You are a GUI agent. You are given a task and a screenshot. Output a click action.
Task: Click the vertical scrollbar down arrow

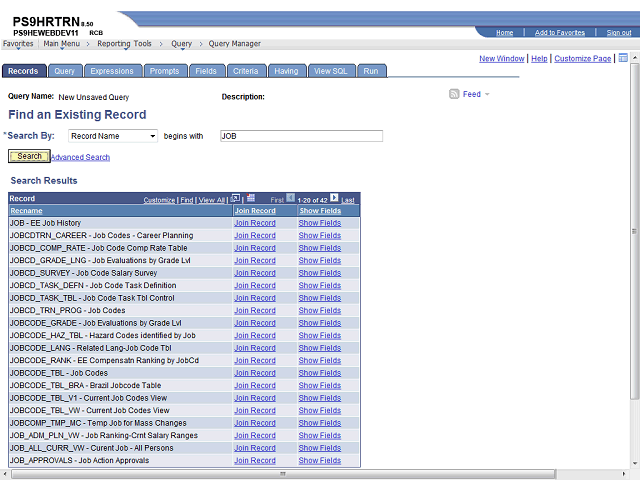[635, 463]
